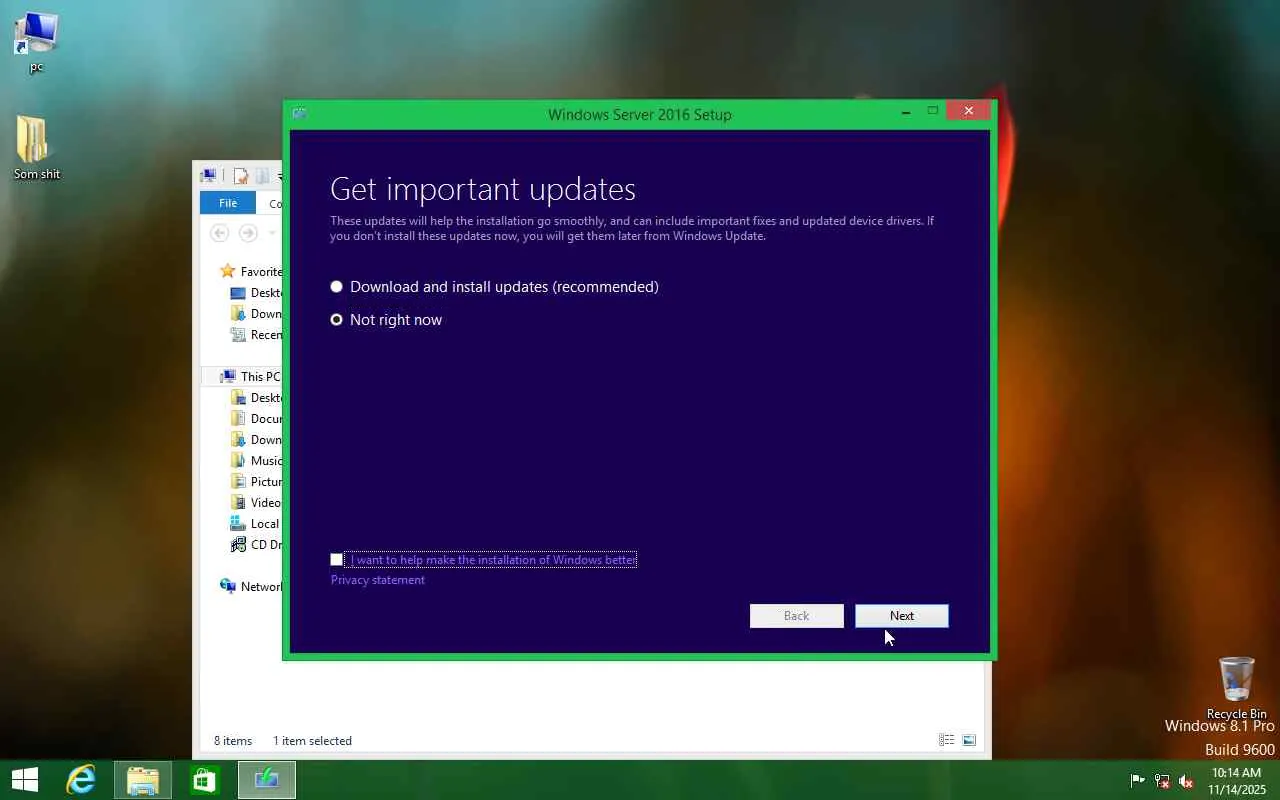1280x800 pixels.
Task: Click "8 items" in Explorer's status bar
Action: click(x=233, y=741)
